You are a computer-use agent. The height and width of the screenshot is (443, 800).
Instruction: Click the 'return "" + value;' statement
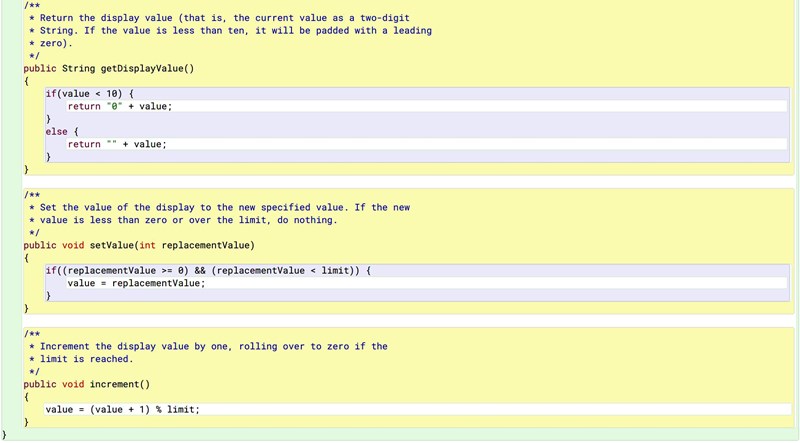(117, 144)
